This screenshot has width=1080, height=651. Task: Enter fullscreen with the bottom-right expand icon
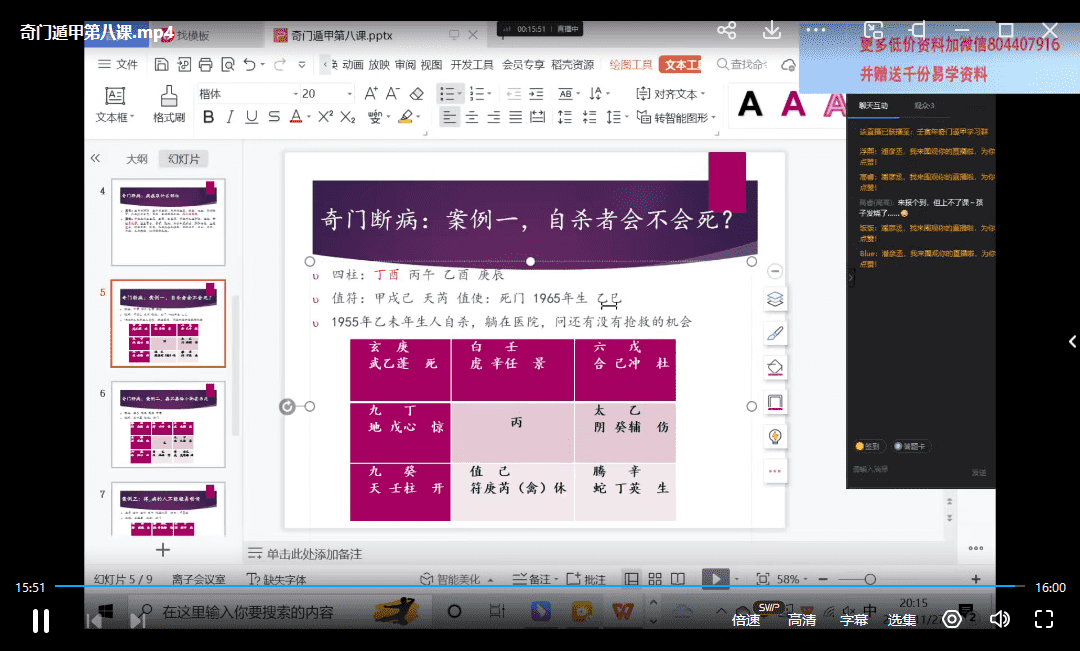pos(1043,619)
